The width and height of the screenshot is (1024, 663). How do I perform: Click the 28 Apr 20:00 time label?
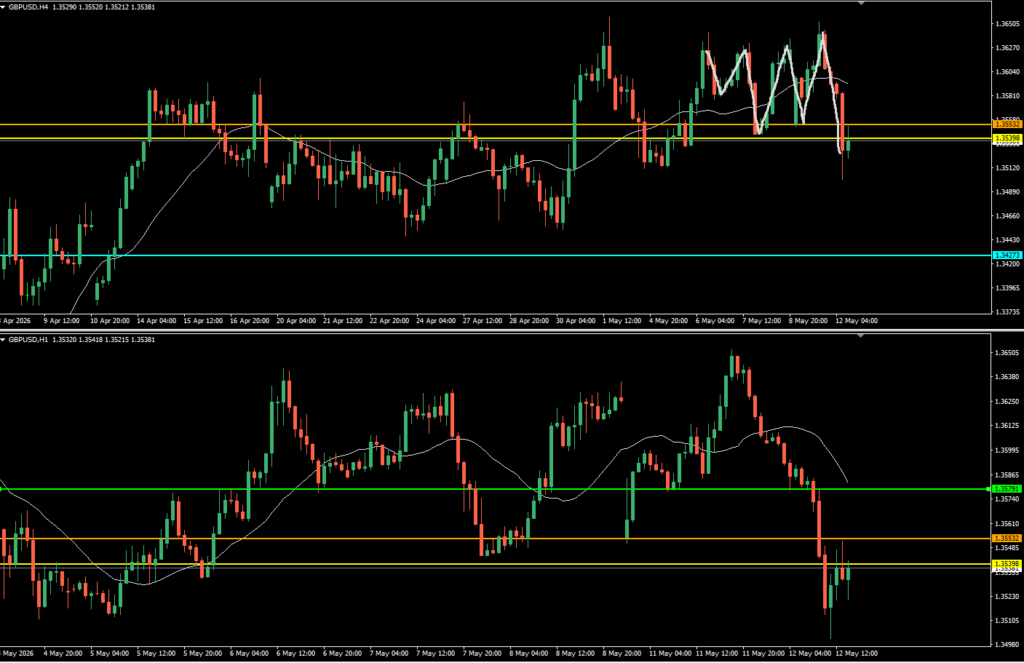[x=529, y=321]
